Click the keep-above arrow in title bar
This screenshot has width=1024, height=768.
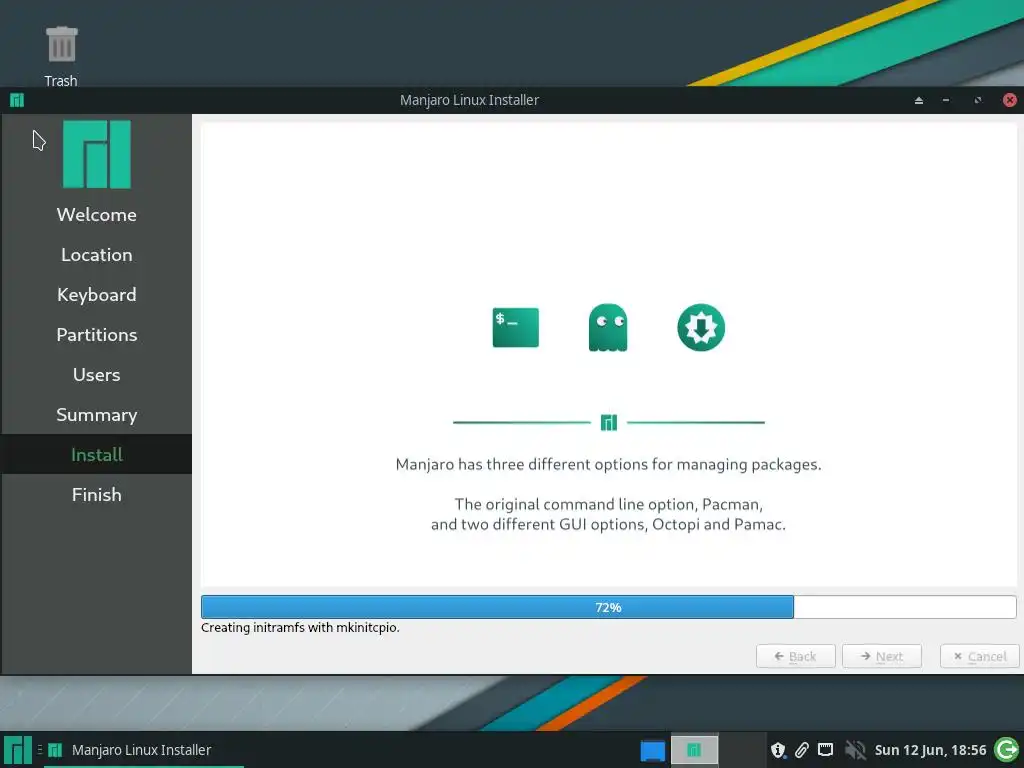pyautogui.click(x=919, y=100)
